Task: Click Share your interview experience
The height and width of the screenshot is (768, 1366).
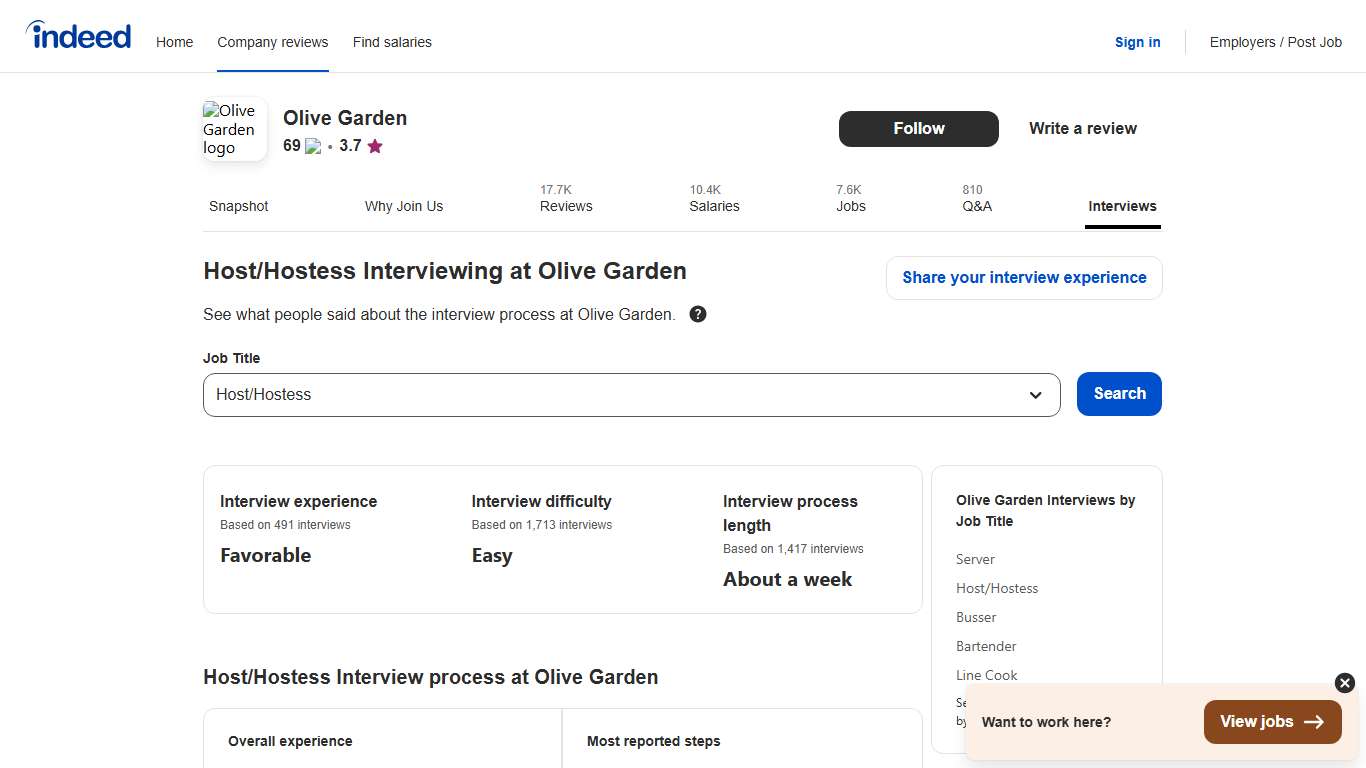Action: click(x=1023, y=277)
